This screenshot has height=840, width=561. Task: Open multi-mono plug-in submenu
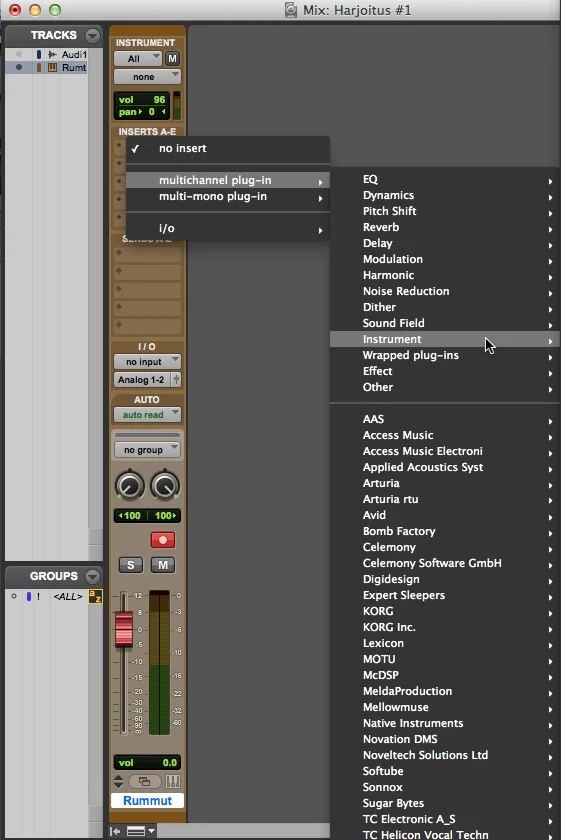click(x=228, y=197)
